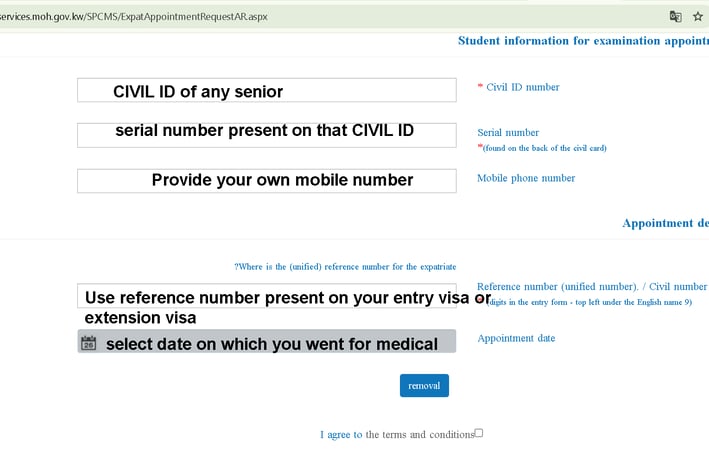The width and height of the screenshot is (709, 451).
Task: Click the 'Serial number' label
Action: coord(508,133)
